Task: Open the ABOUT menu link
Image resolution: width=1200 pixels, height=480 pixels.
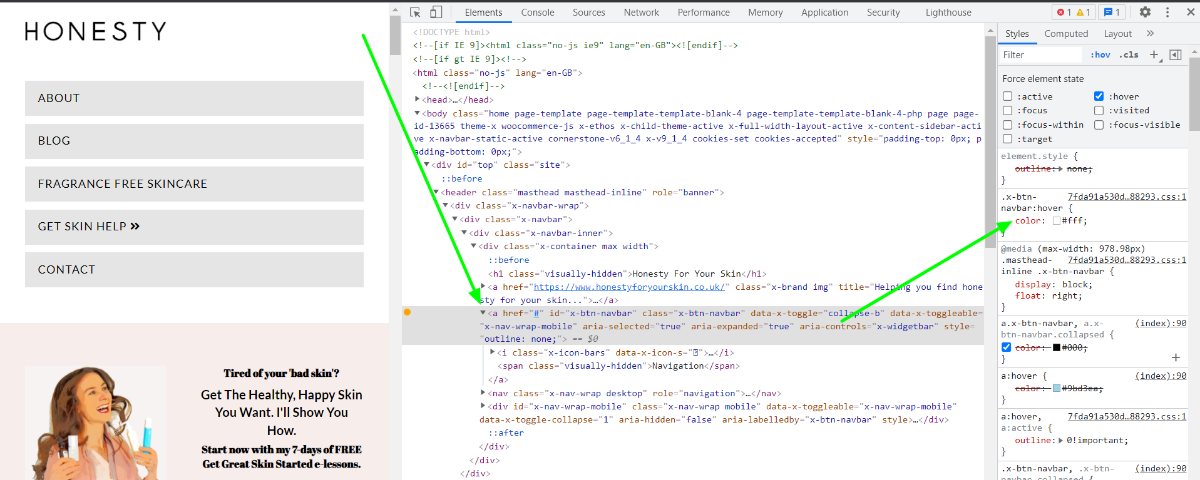Action: (195, 98)
